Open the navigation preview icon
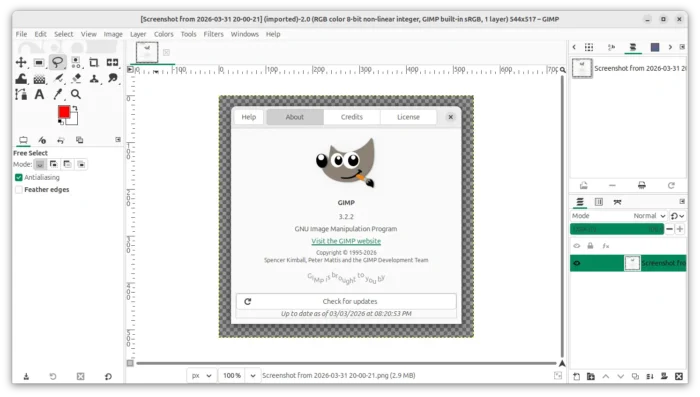The image size is (700, 397). coord(562,364)
